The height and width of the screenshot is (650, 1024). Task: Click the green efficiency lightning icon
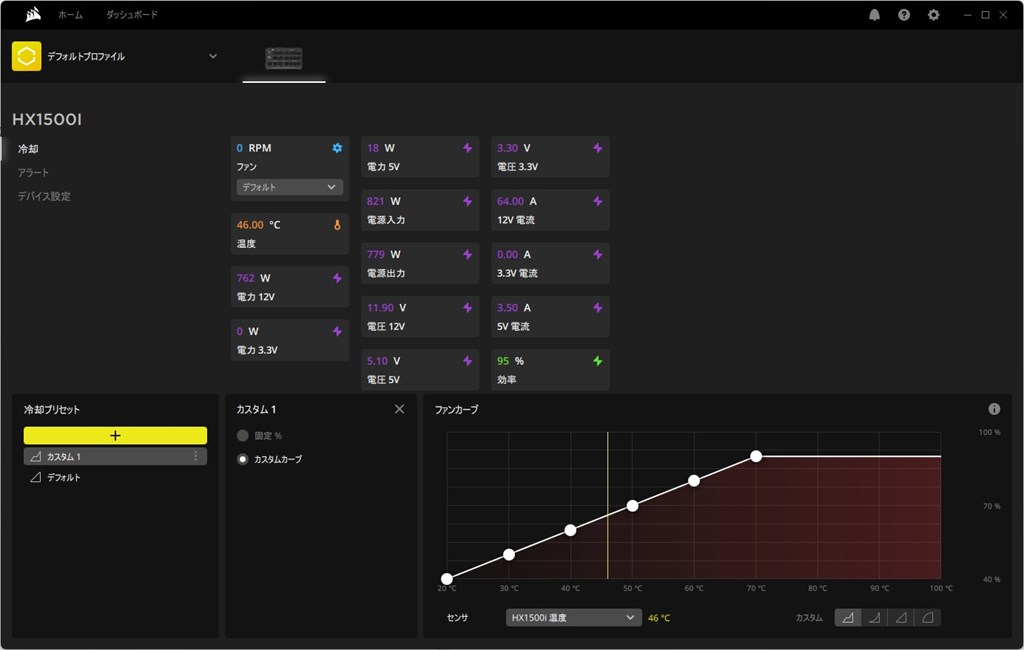pyautogui.click(x=598, y=361)
